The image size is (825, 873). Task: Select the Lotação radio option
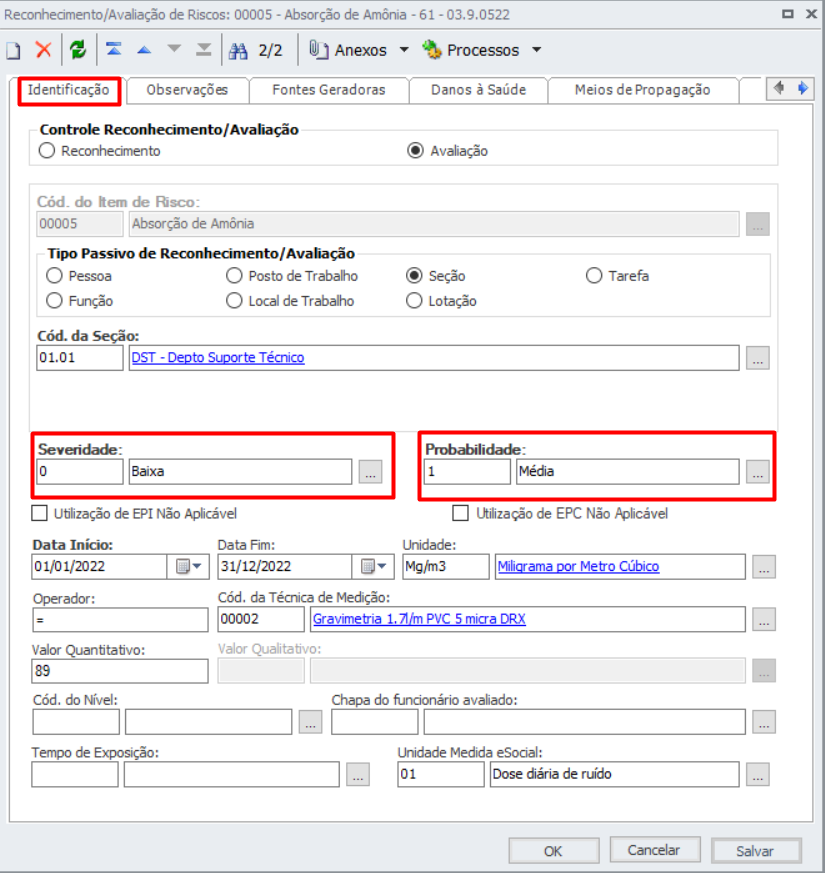pyautogui.click(x=414, y=301)
